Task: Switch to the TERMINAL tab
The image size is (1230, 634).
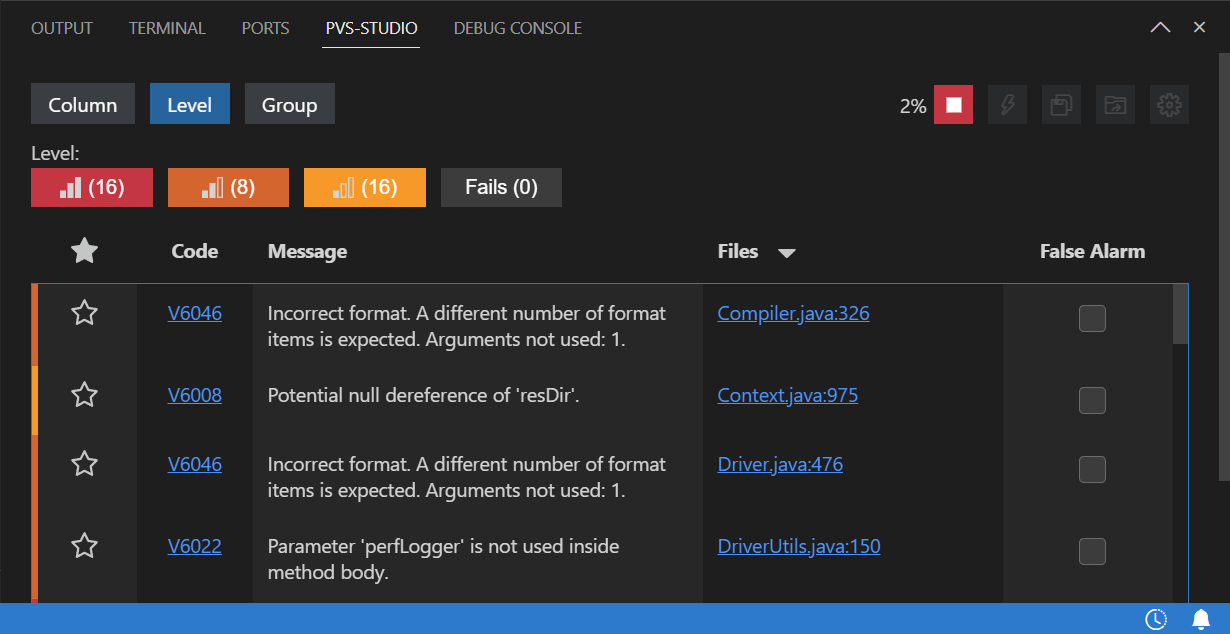Action: pos(166,28)
